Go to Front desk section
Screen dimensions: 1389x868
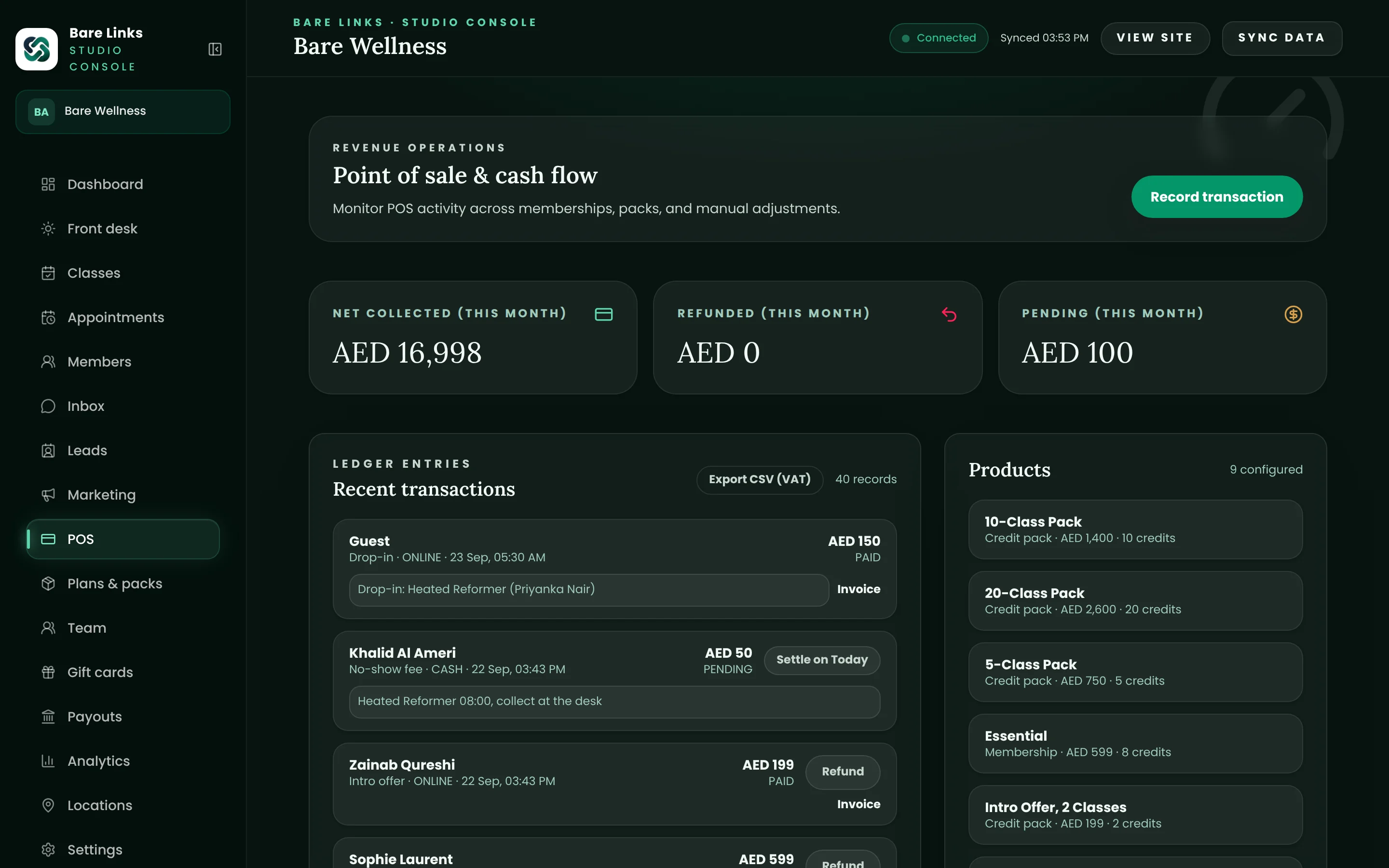pos(123,229)
